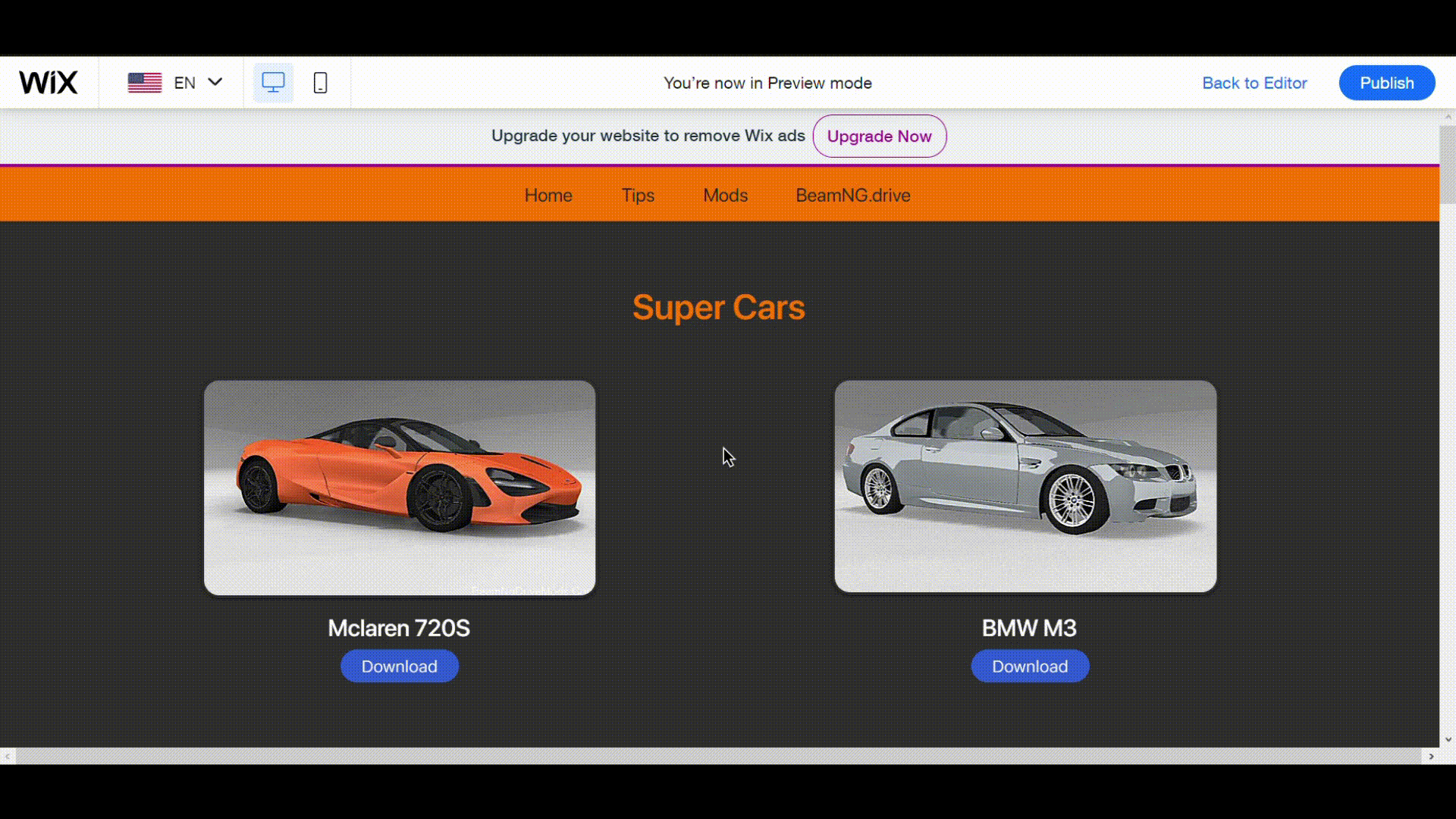1456x819 pixels.
Task: Click the 'You're now in Preview mode' text
Action: click(767, 83)
